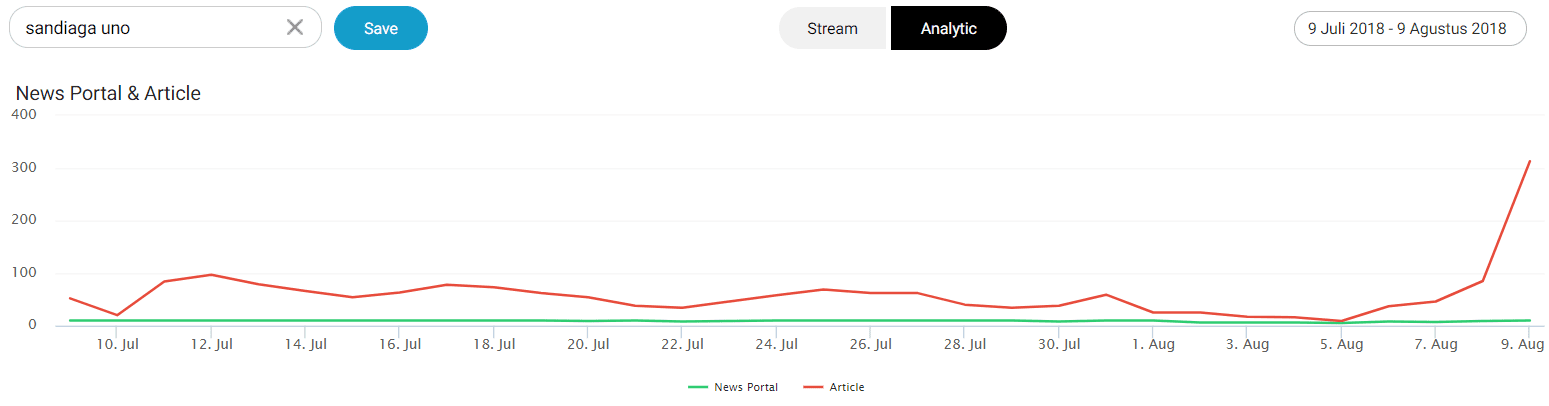The width and height of the screenshot is (1549, 406).
Task: Clear the search field with X icon
Action: click(295, 27)
